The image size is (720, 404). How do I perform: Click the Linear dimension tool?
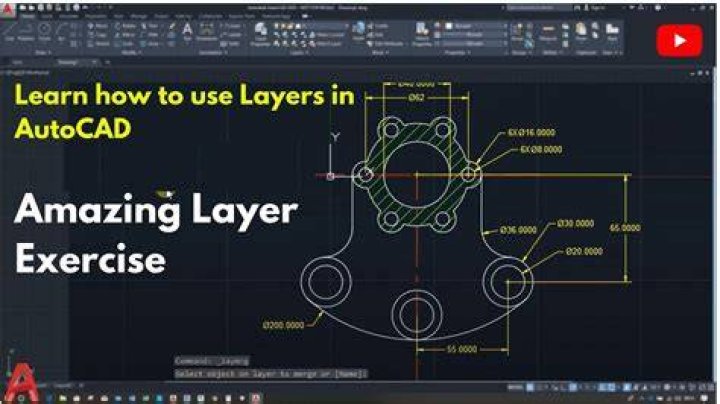point(231,26)
